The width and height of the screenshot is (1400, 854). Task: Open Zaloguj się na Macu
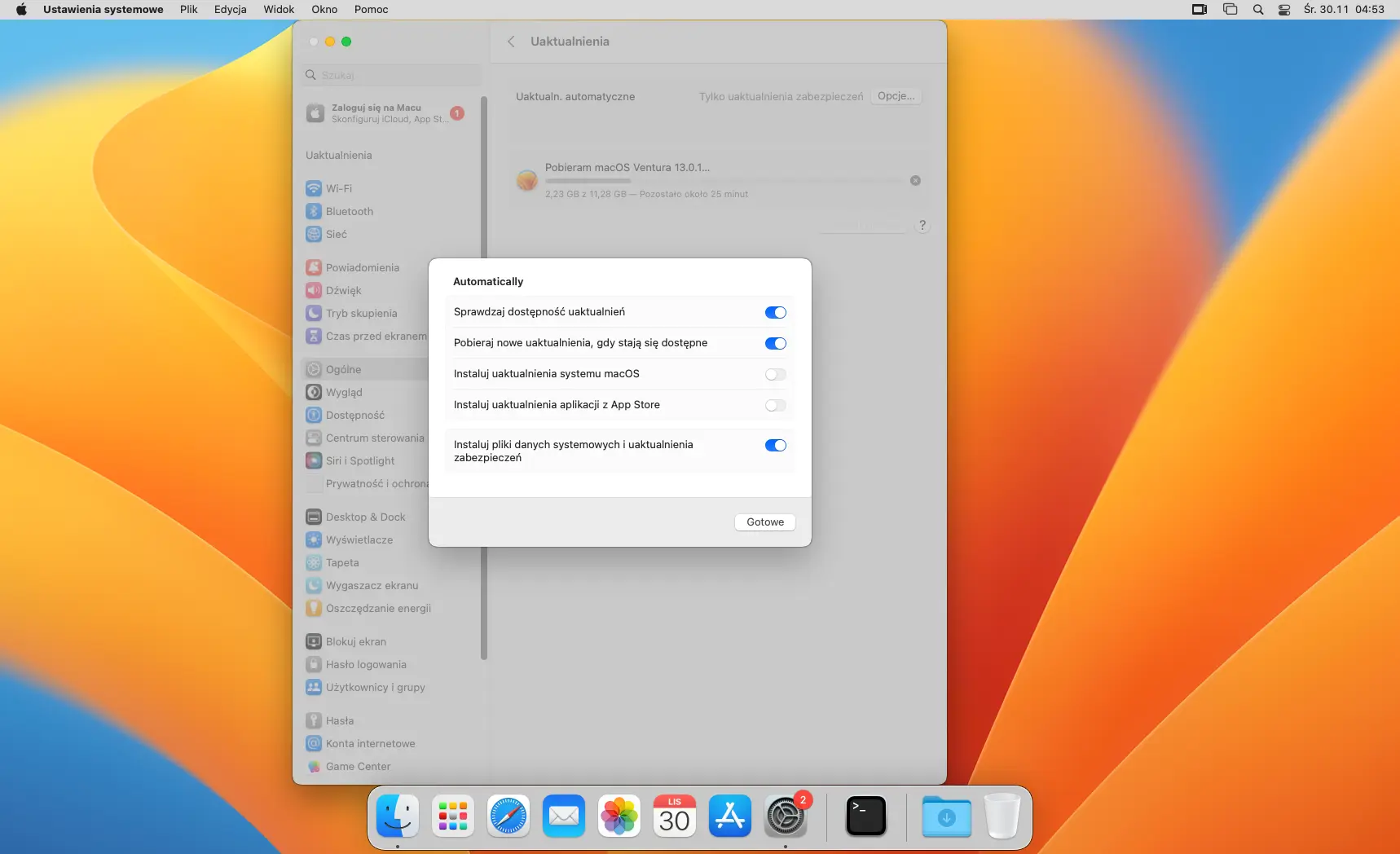pos(385,113)
